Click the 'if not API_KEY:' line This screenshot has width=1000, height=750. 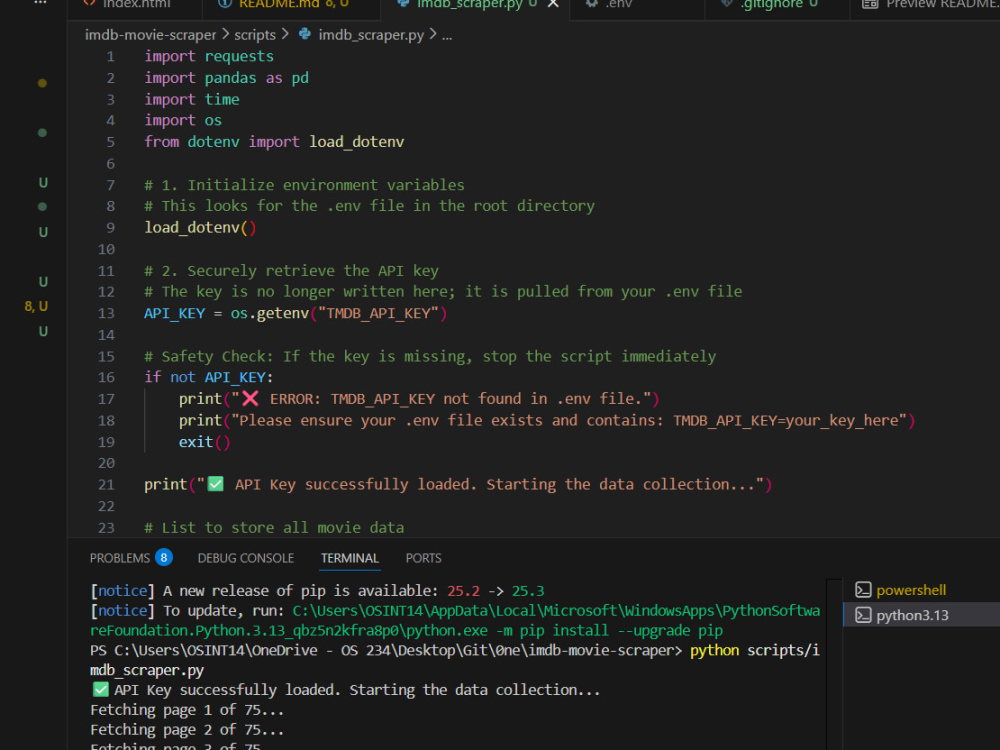209,378
